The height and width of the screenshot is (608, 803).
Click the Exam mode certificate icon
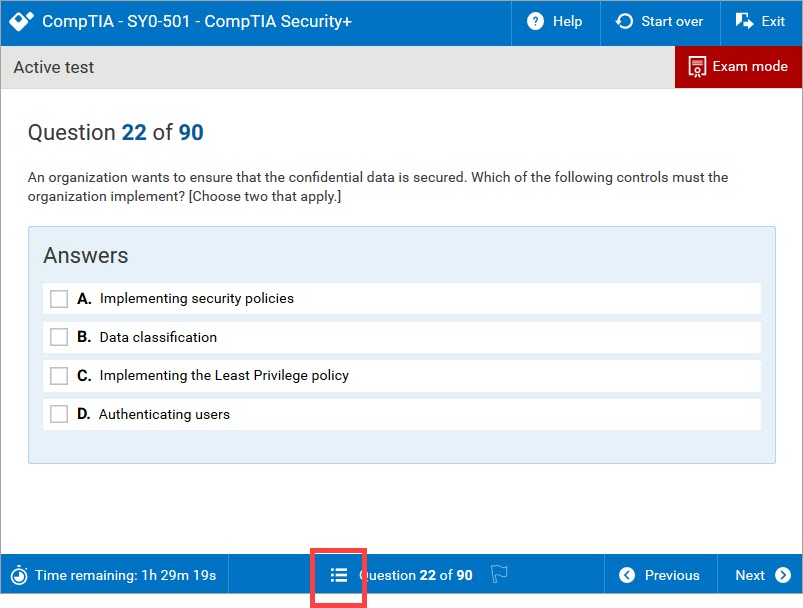click(697, 67)
